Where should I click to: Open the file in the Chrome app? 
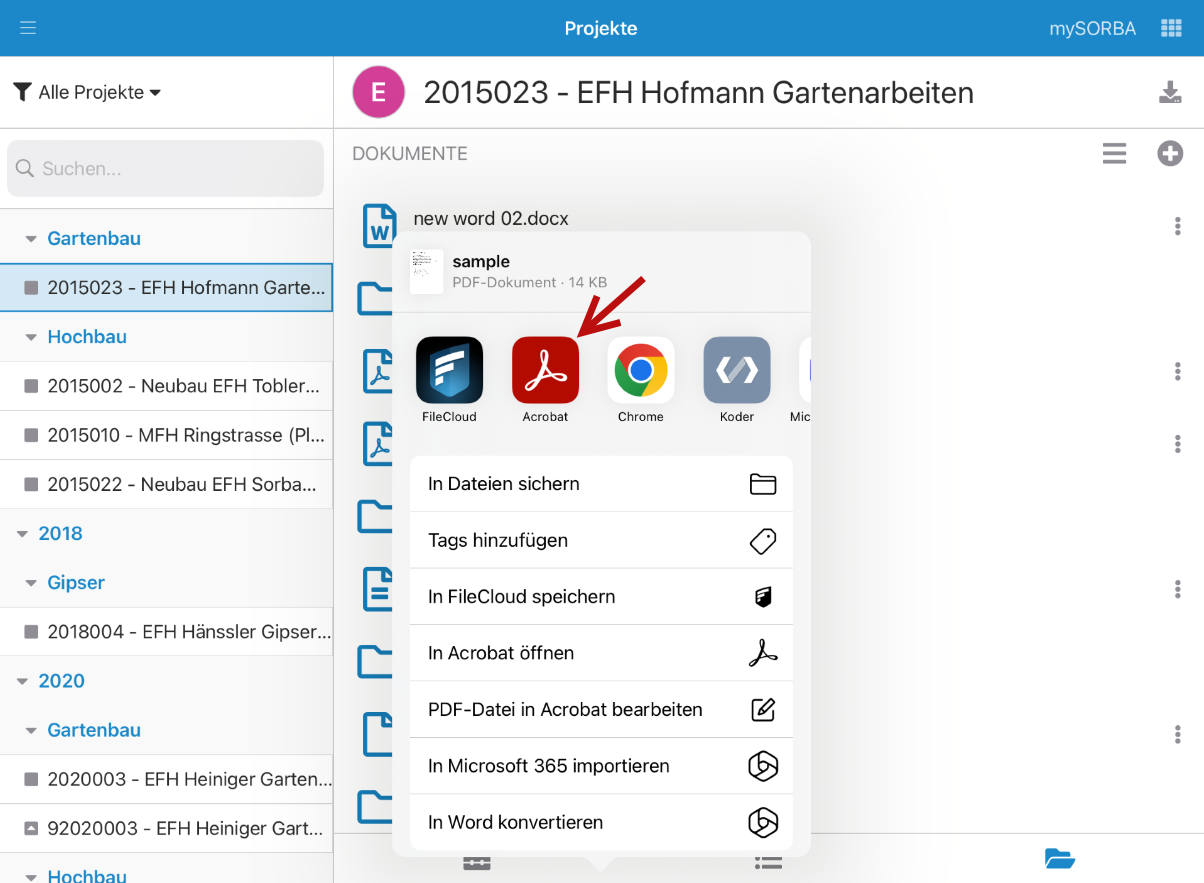[641, 370]
